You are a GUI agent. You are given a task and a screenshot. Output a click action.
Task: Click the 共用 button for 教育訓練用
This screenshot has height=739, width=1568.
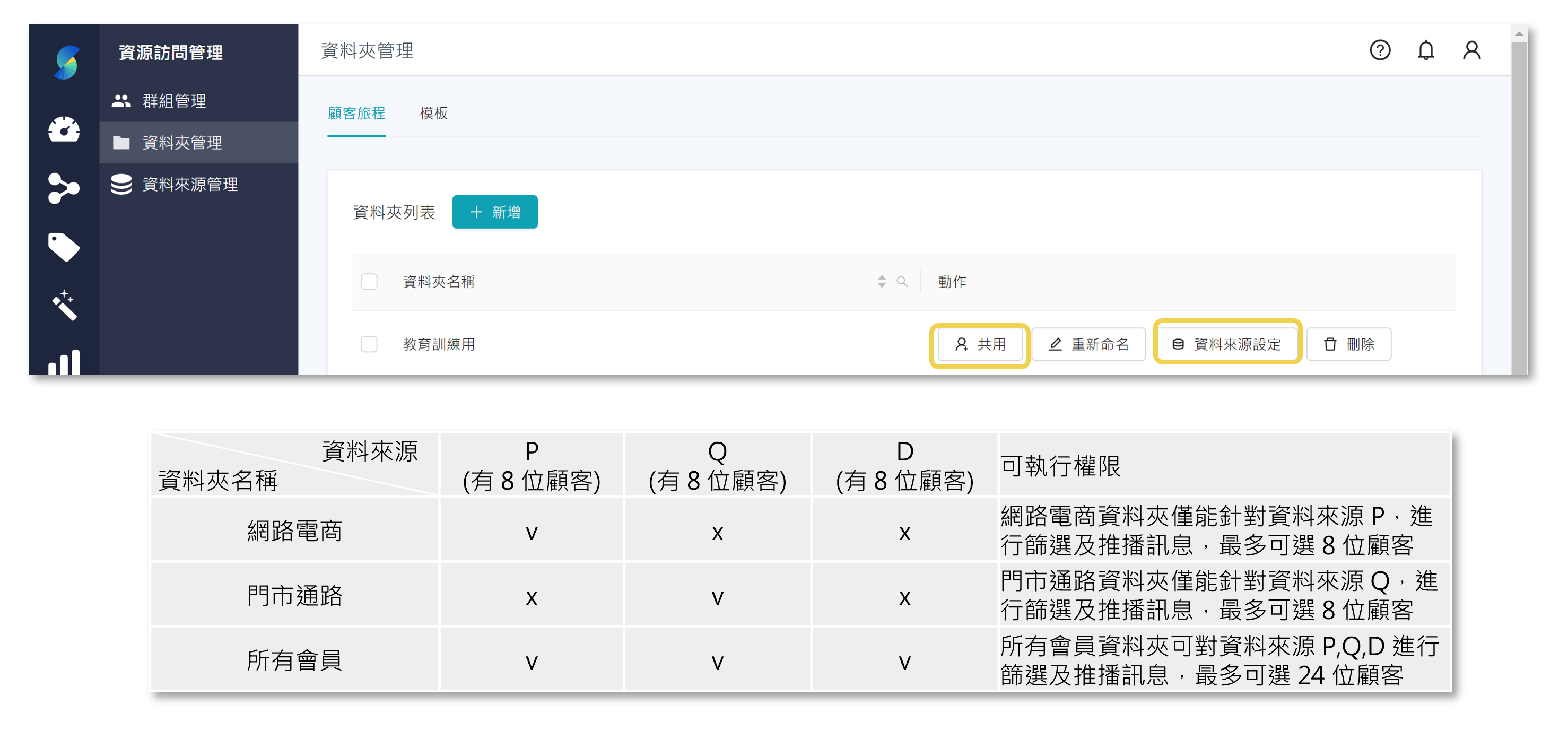(x=979, y=344)
